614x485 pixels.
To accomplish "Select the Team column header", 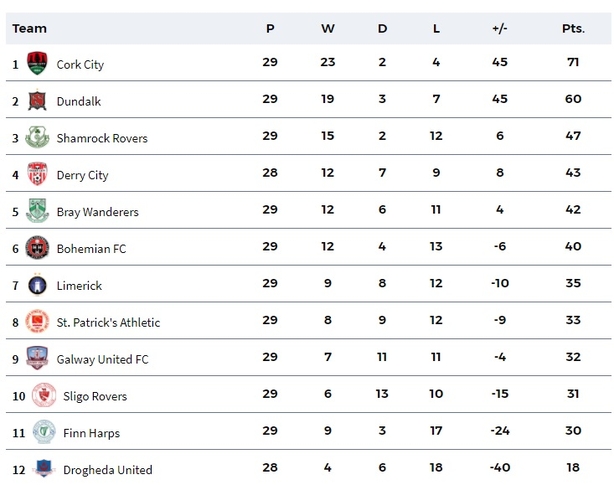I will [x=29, y=29].
